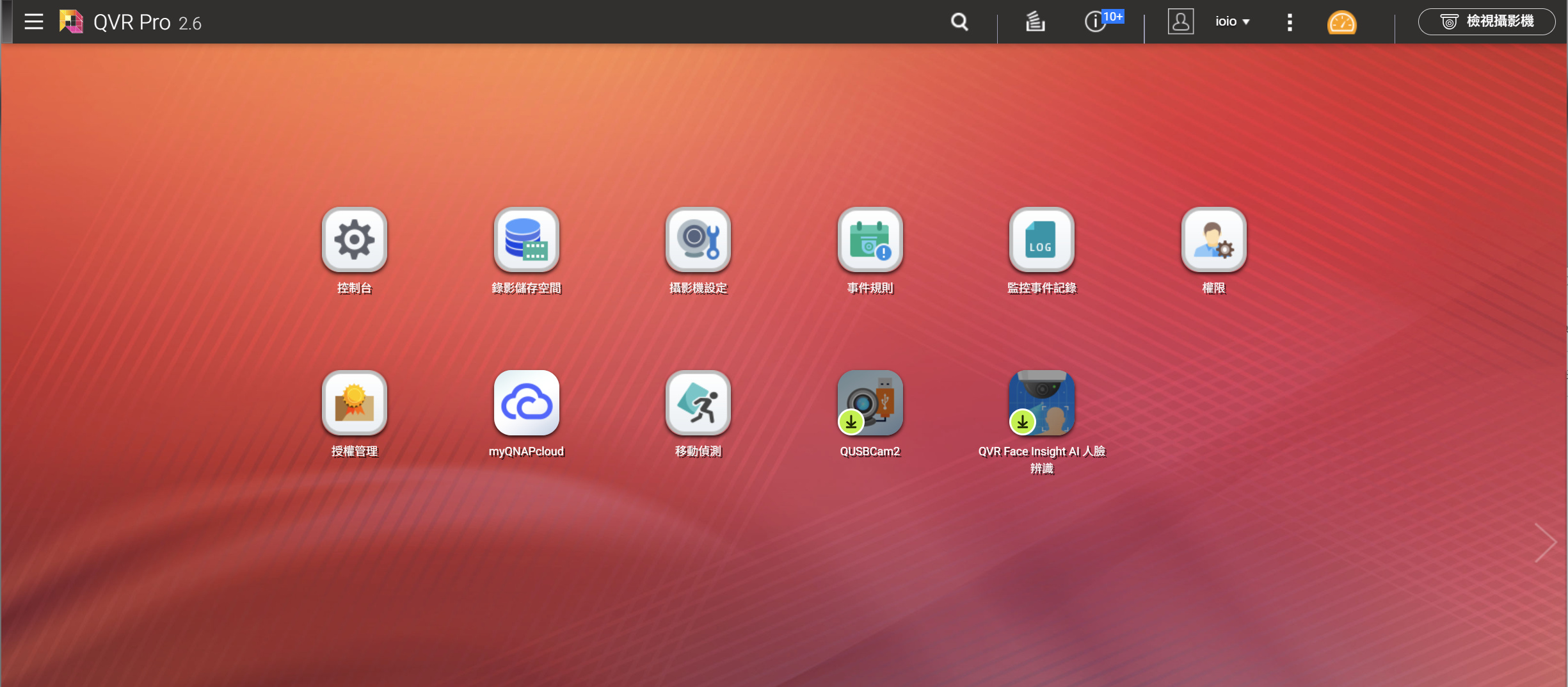
Task: Open the search magnifier
Action: coord(959,22)
